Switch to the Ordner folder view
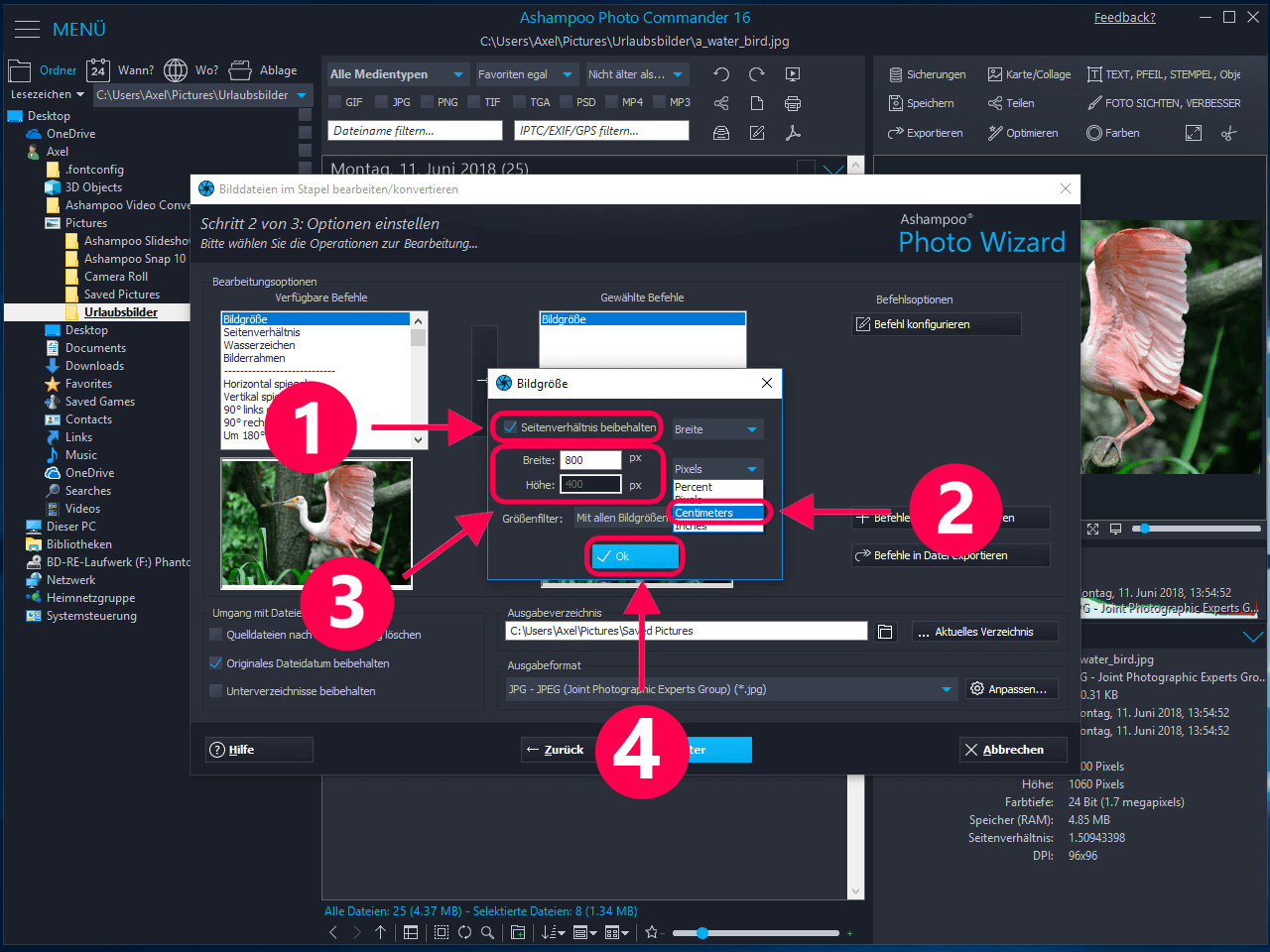Viewport: 1270px width, 952px height. coord(43,70)
